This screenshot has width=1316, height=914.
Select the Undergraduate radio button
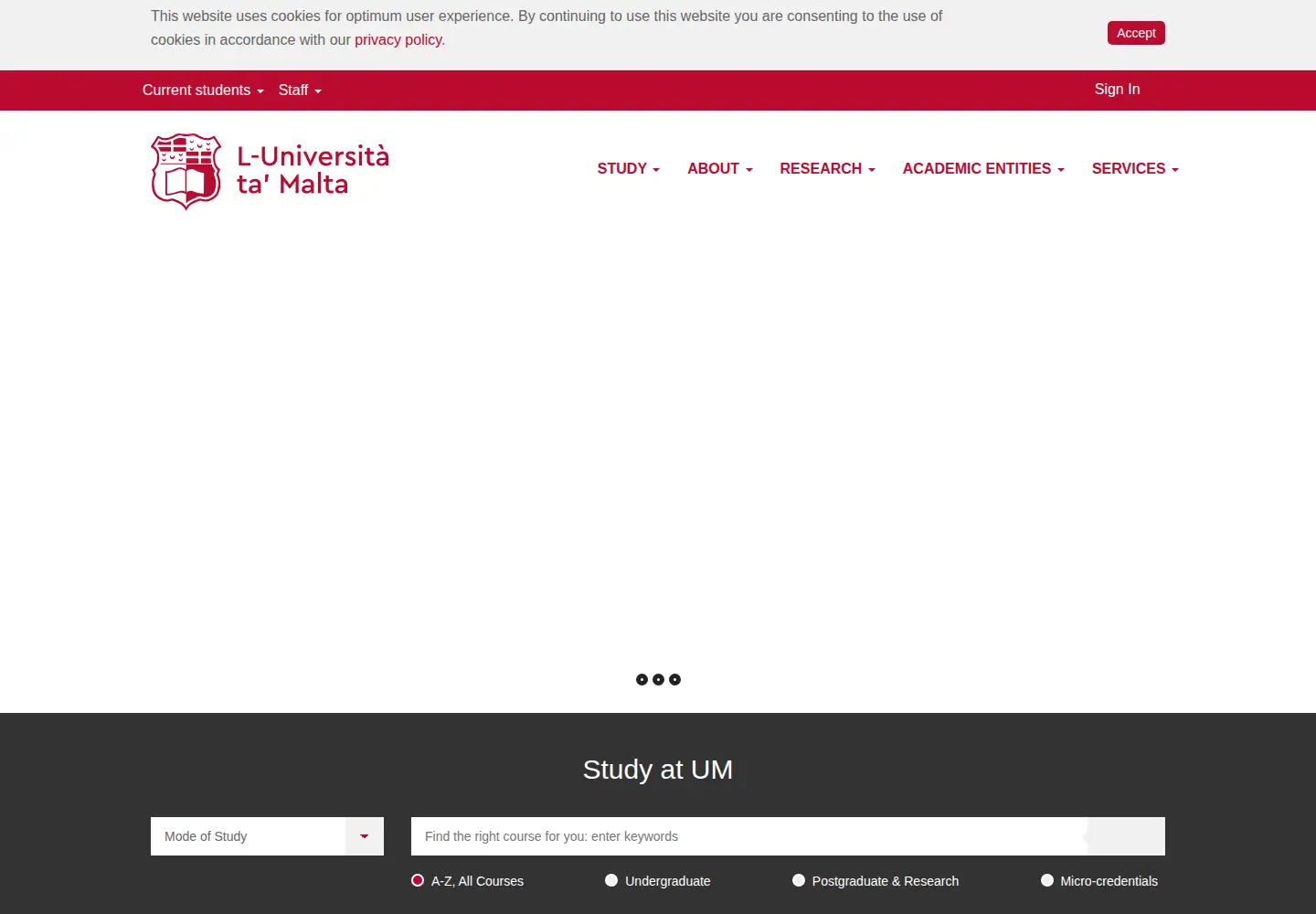click(611, 880)
